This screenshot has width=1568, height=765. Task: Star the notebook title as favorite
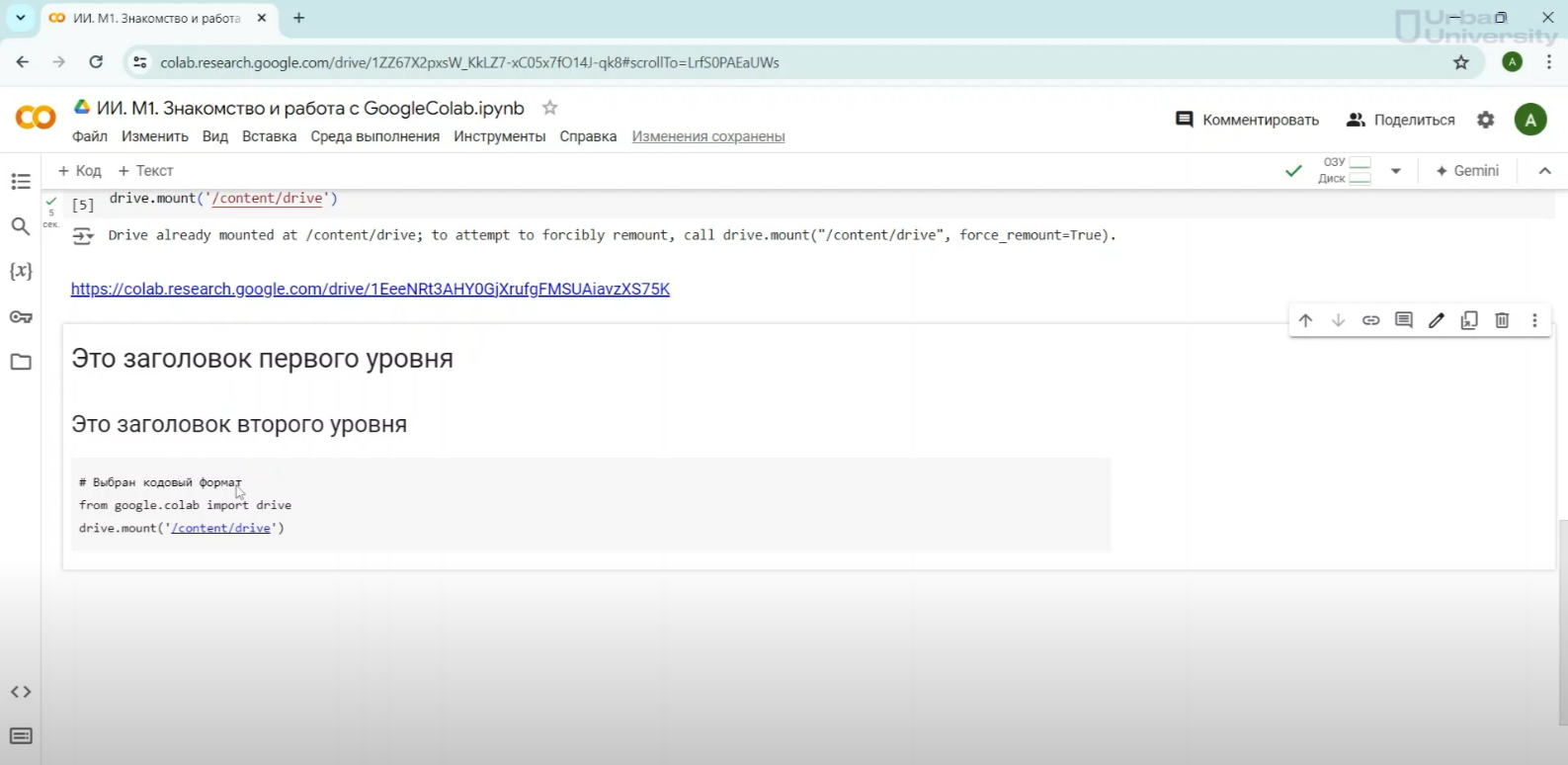[x=550, y=108]
